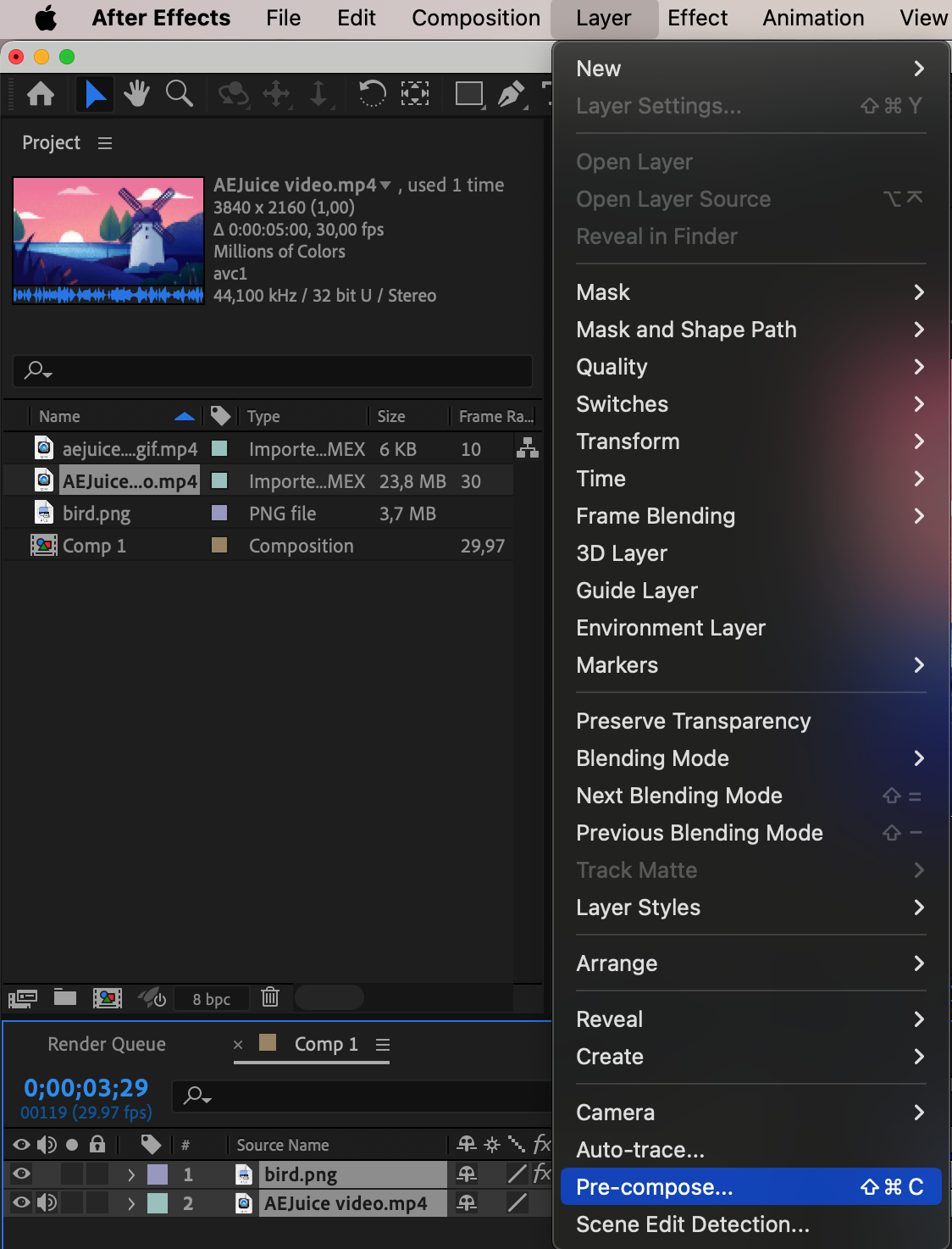This screenshot has width=952, height=1249.
Task: Toggle shy switch on bird.png layer
Action: coord(467,1174)
